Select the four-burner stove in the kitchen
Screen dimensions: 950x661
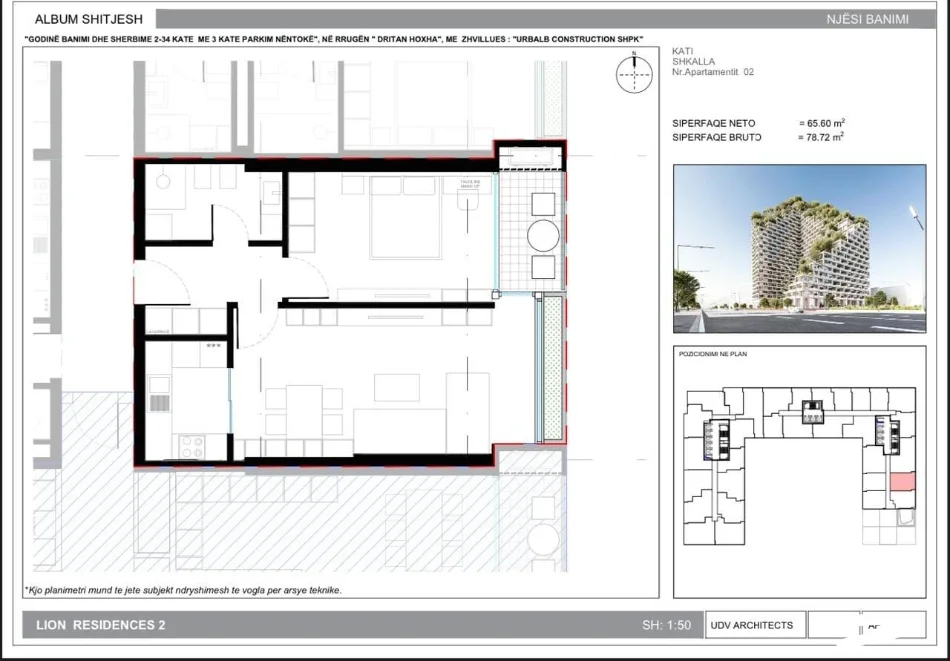(191, 447)
